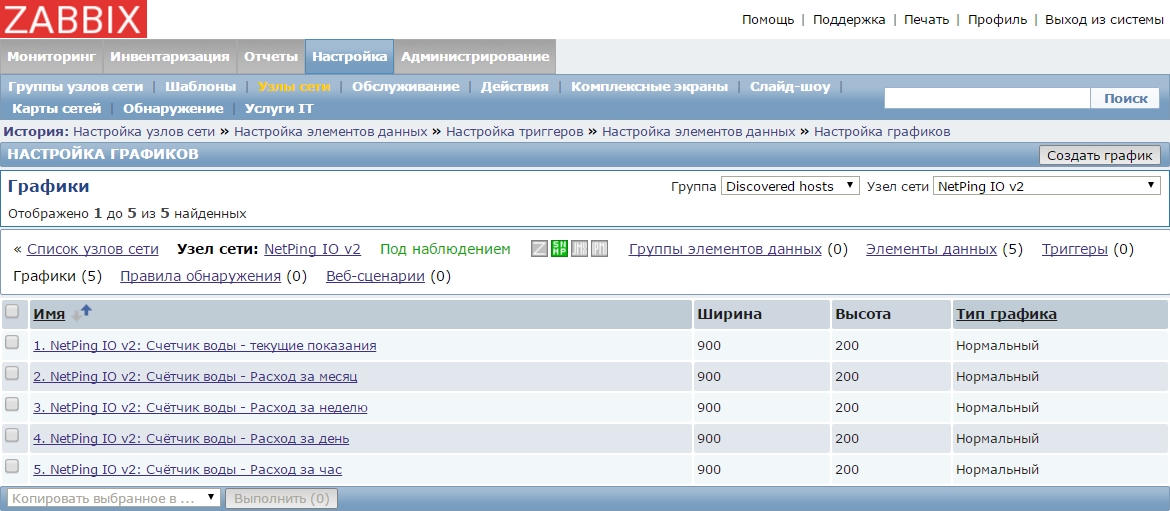Open the Элементы данных link
The height and width of the screenshot is (511, 1170).
click(x=931, y=249)
